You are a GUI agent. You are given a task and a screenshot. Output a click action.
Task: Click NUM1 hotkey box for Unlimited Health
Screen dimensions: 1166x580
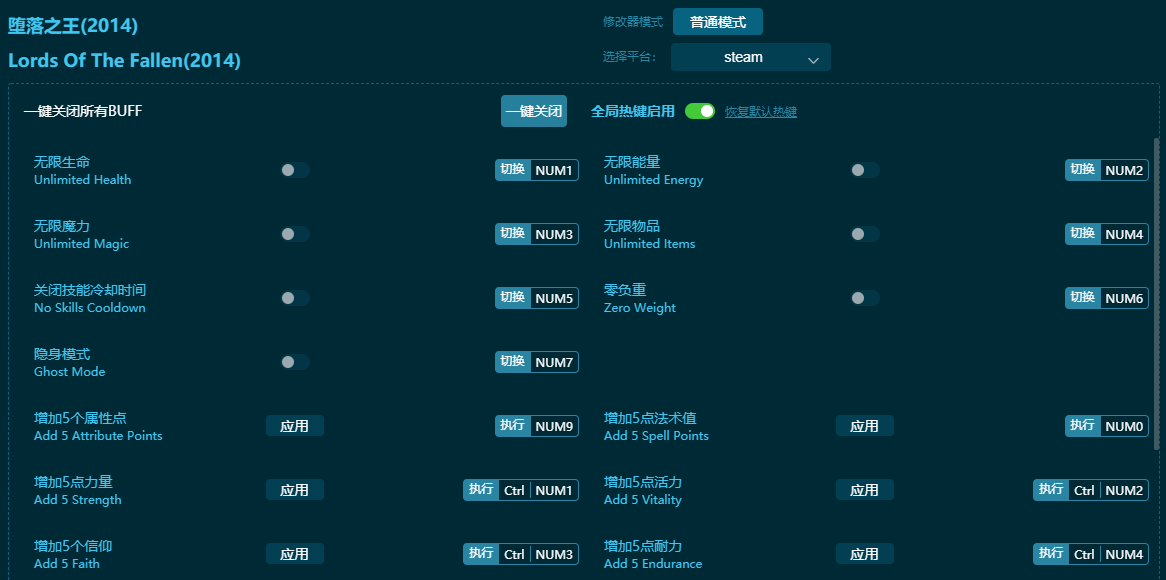tap(554, 170)
